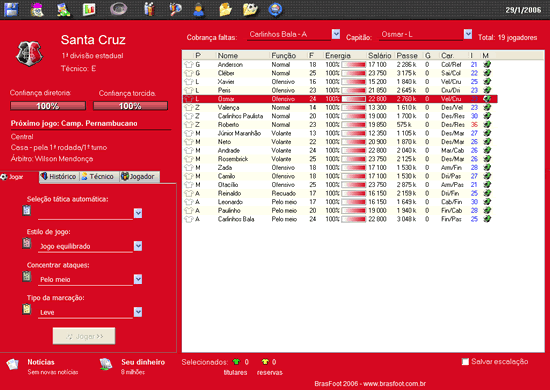Viewport: 550px width, 390px height.
Task: Select player Rosembrick in the list
Action: pyautogui.click(x=233, y=159)
